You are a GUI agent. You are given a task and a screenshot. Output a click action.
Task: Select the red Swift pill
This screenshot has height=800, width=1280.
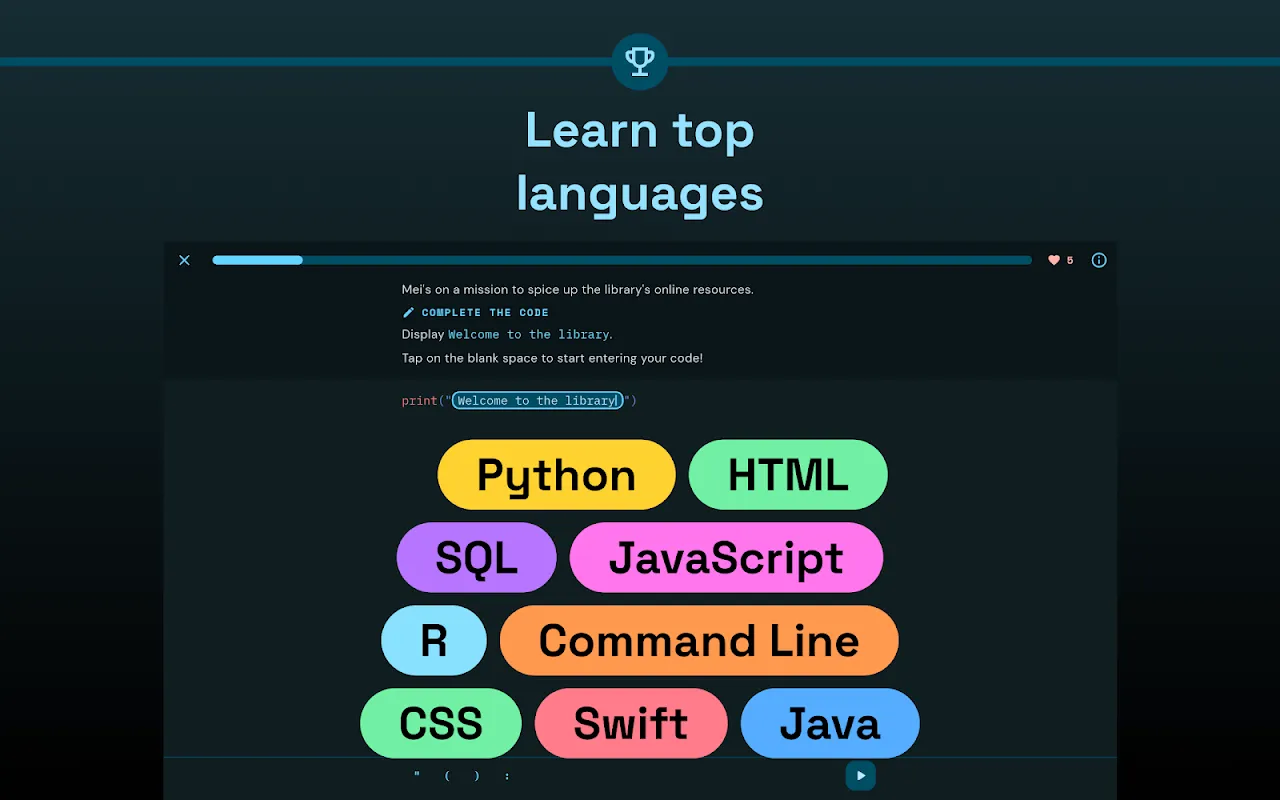pyautogui.click(x=631, y=723)
